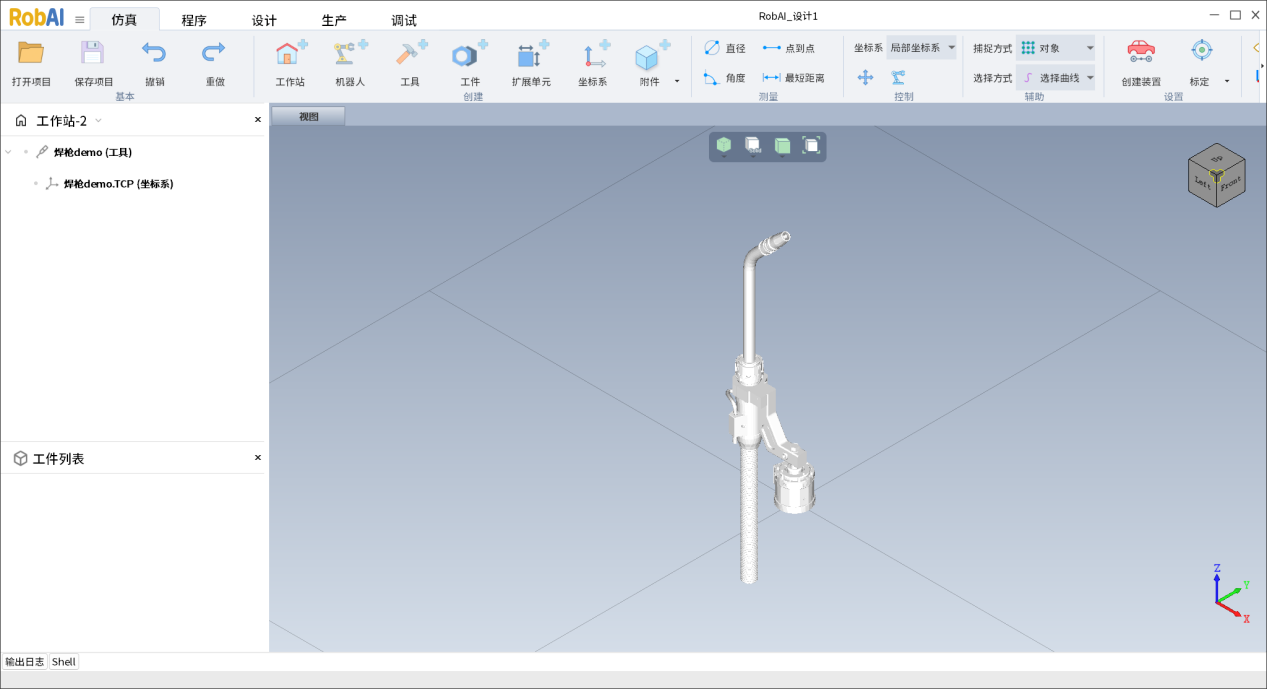Switch to the 设计 ribbon tab
Screen dimensions: 1267x689
click(264, 20)
